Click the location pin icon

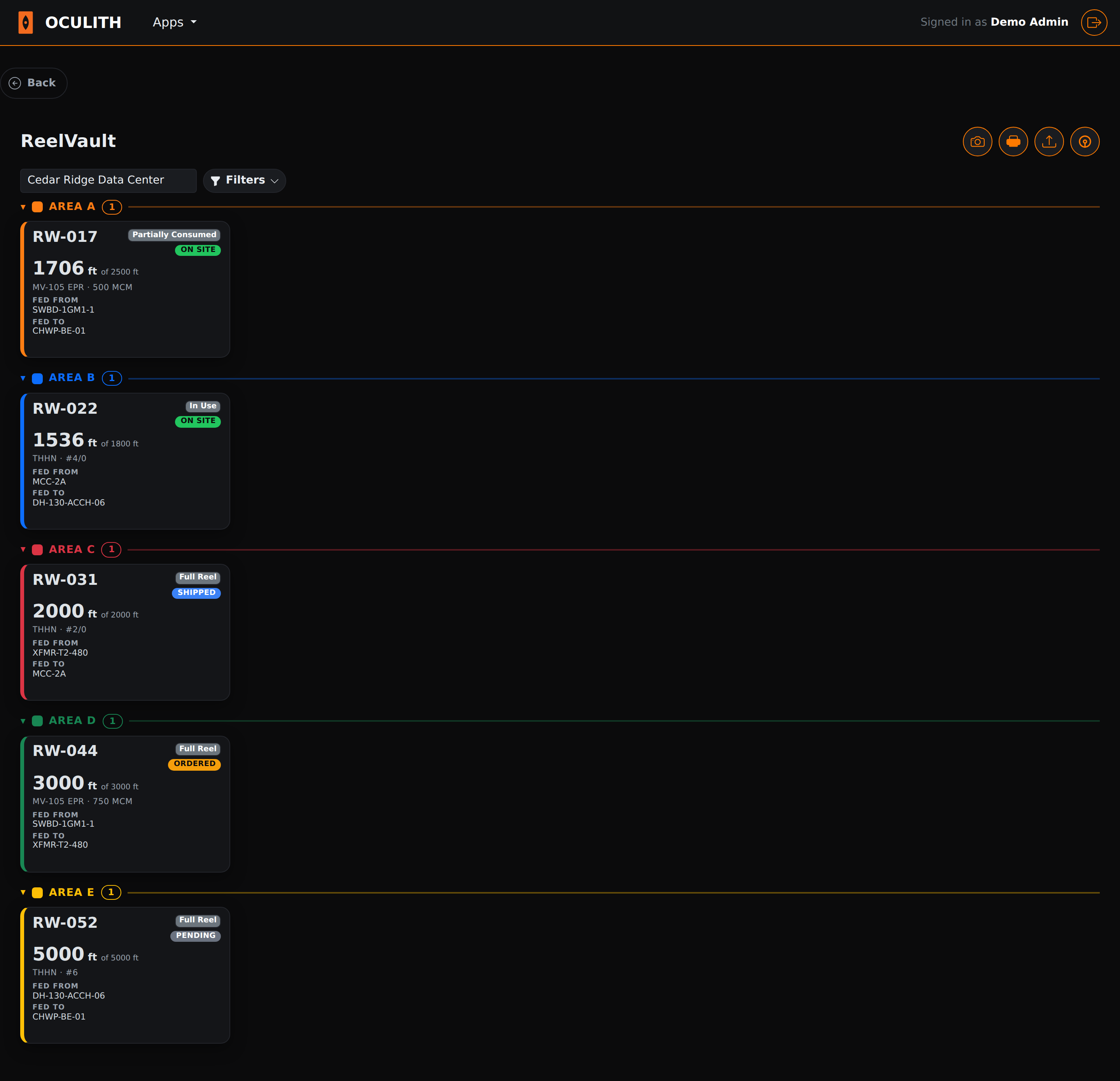[1085, 141]
